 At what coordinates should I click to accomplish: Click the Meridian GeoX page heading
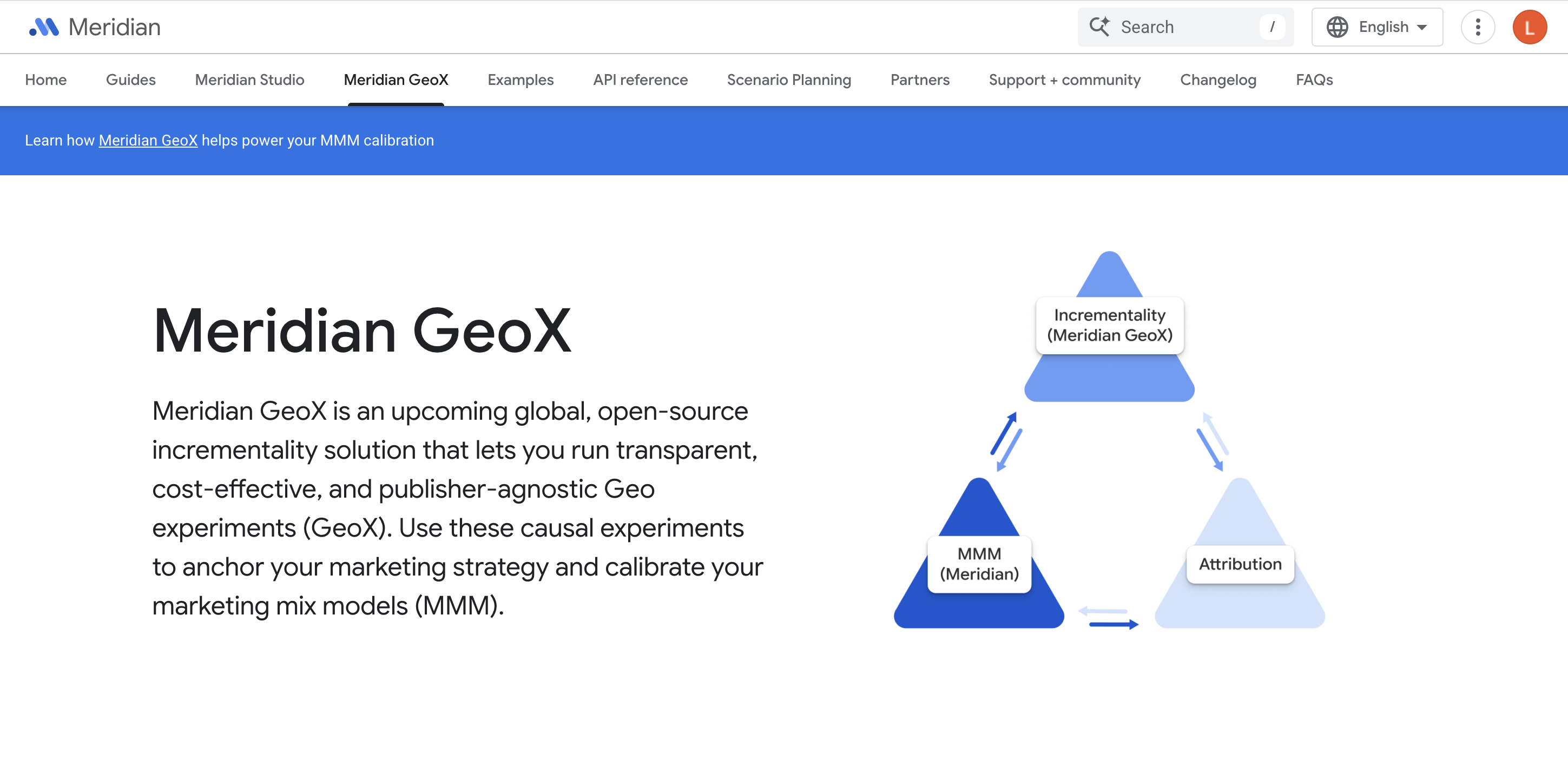(x=362, y=330)
